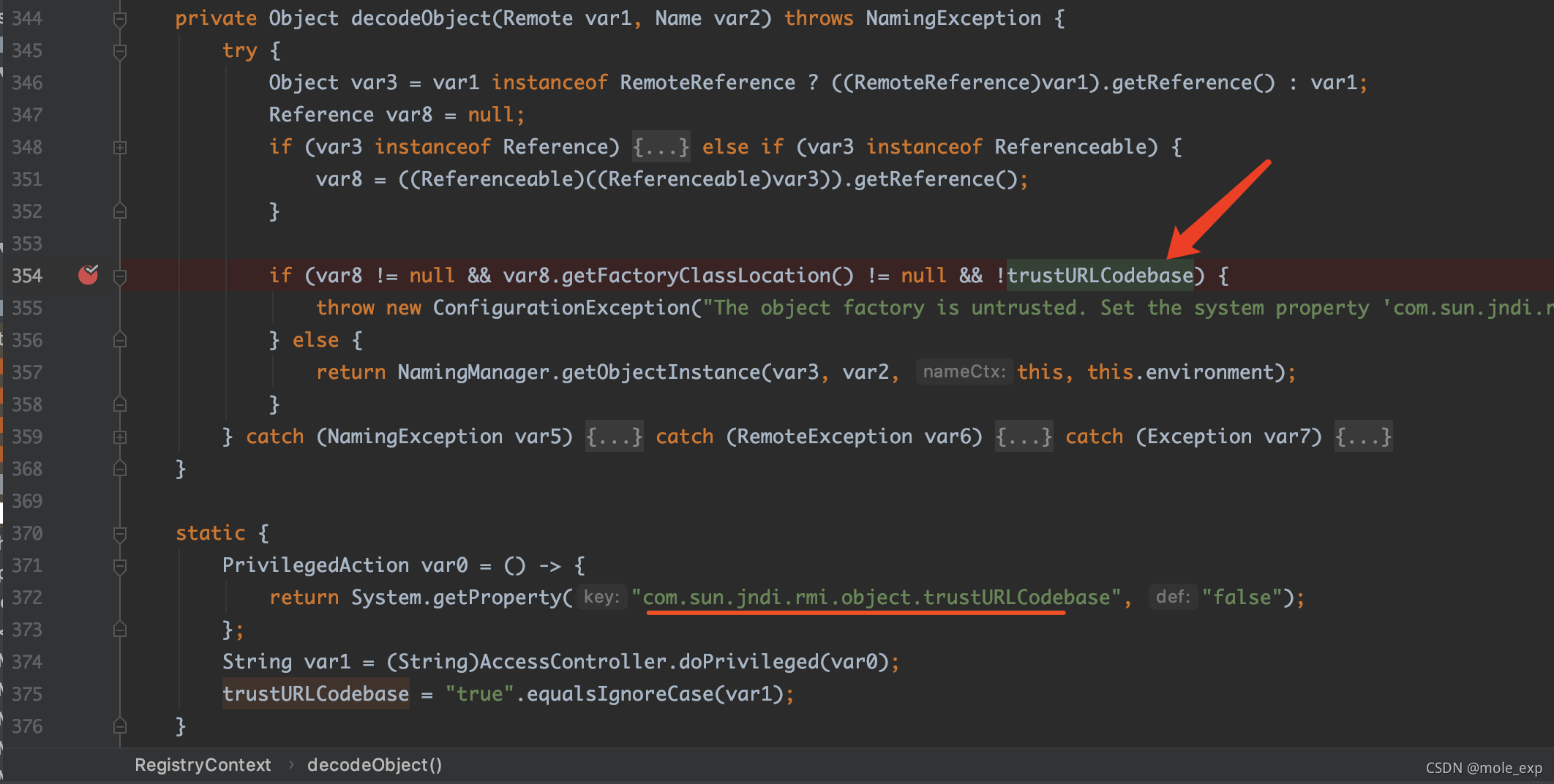
Task: Click doPrivileged(var0) call
Action: click(784, 662)
